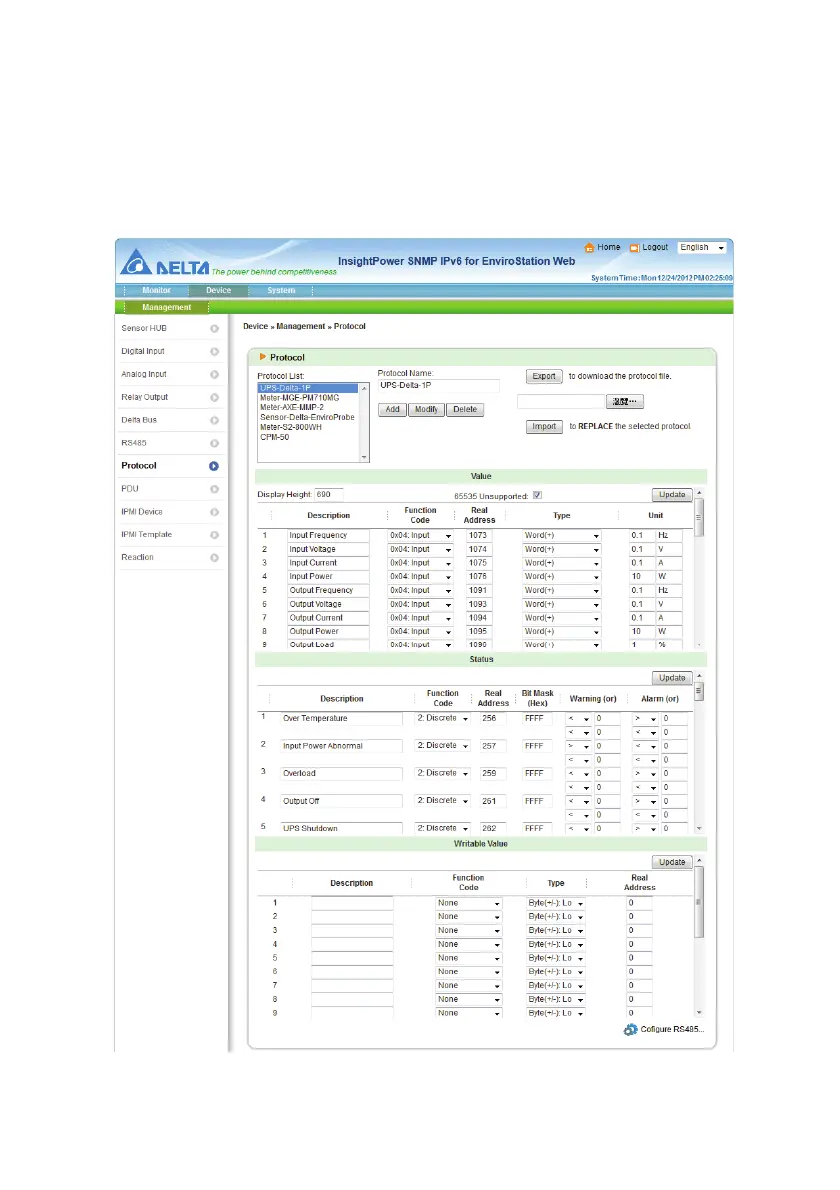The height and width of the screenshot is (1190, 840).
Task: Open Type dropdown for Input Voltage row
Action: [562, 549]
